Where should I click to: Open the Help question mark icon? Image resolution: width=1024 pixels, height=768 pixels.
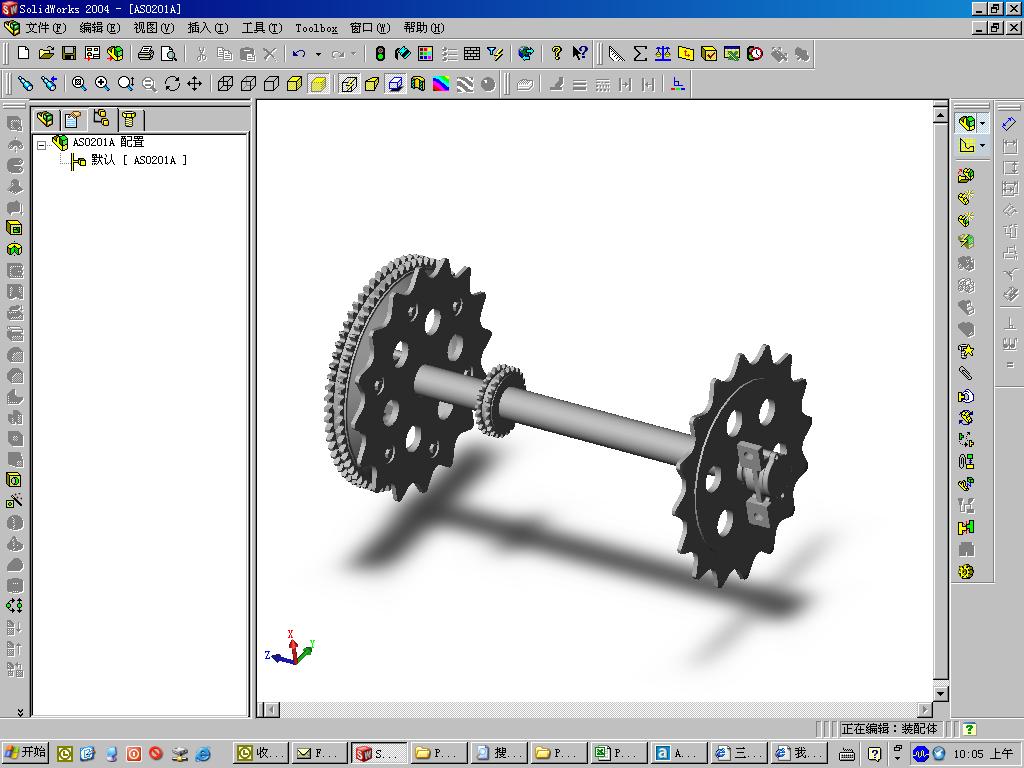coord(556,54)
